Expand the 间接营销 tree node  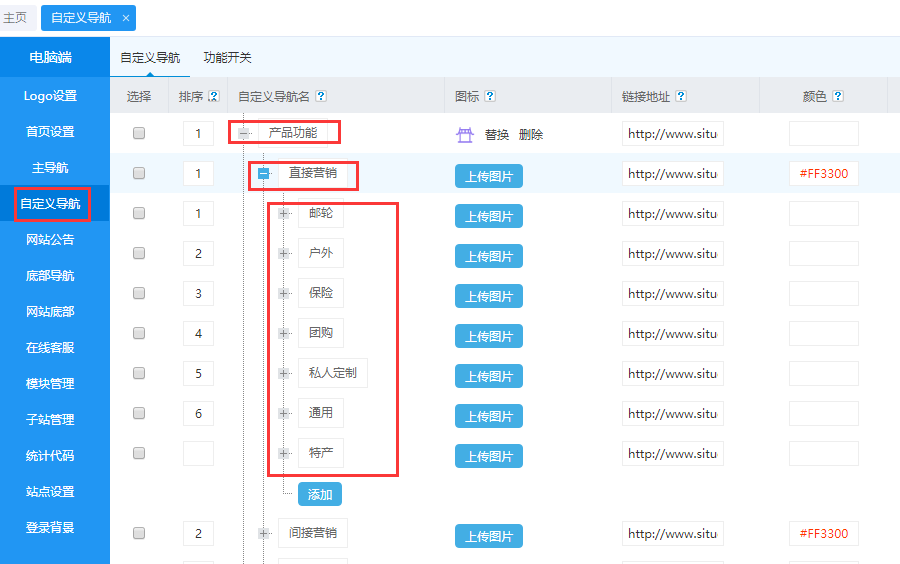click(264, 533)
